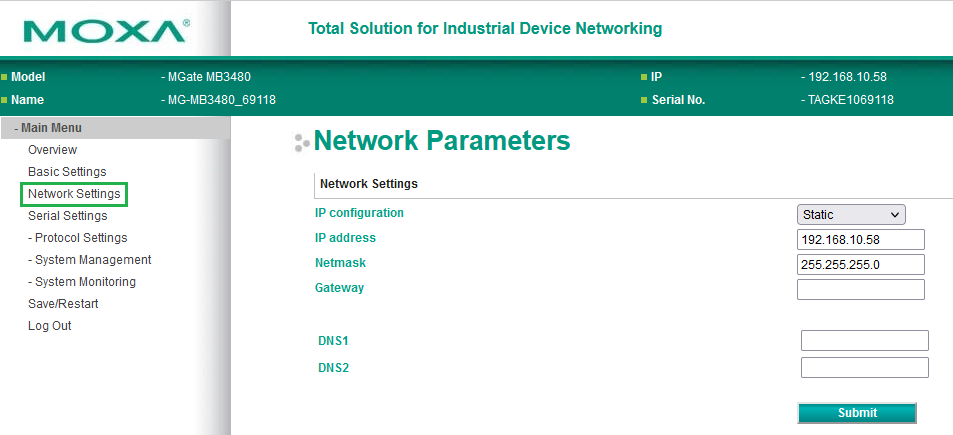Focus the empty Gateway field

tap(861, 289)
